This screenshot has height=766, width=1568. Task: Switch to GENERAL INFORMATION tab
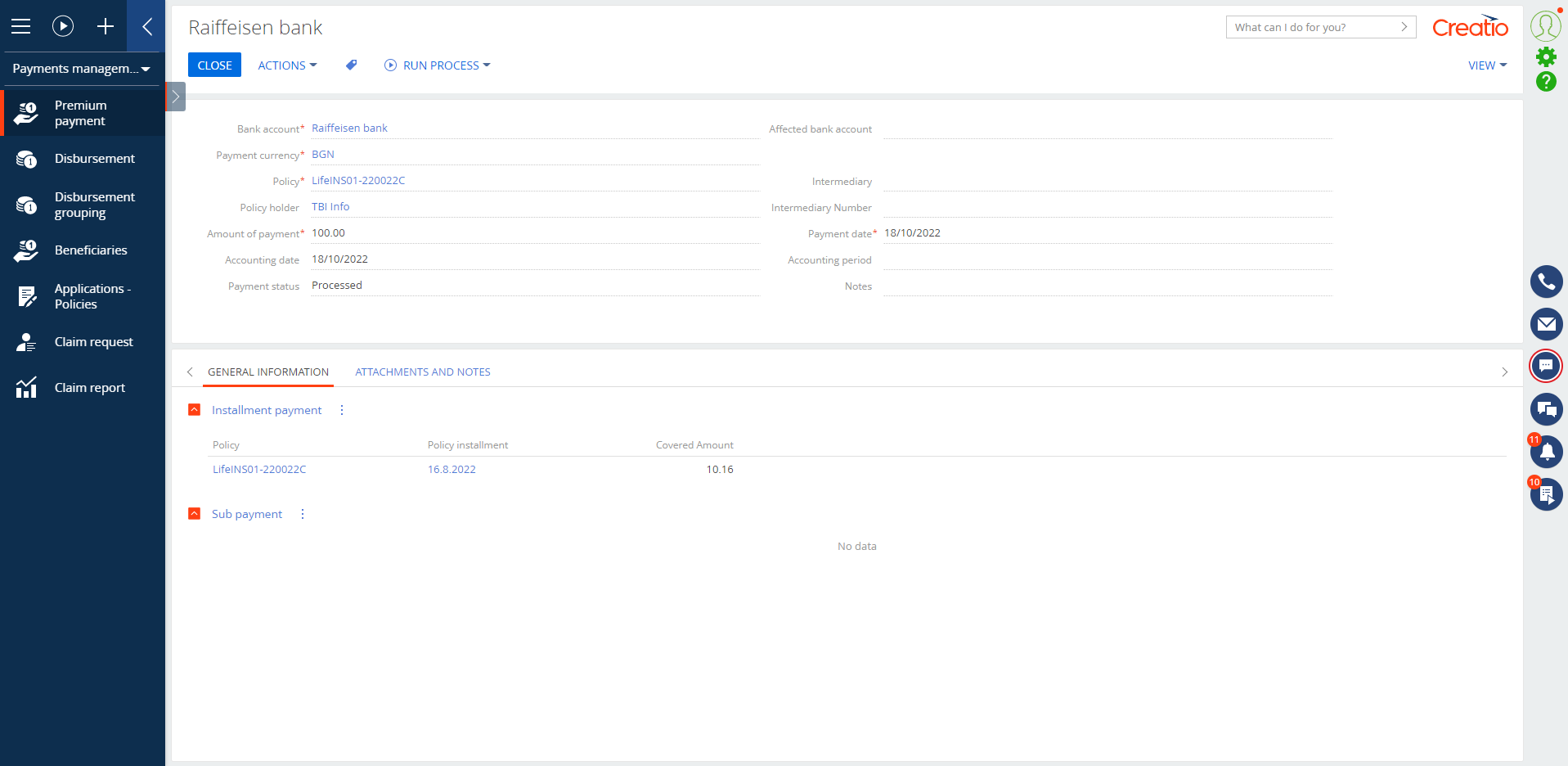(268, 372)
